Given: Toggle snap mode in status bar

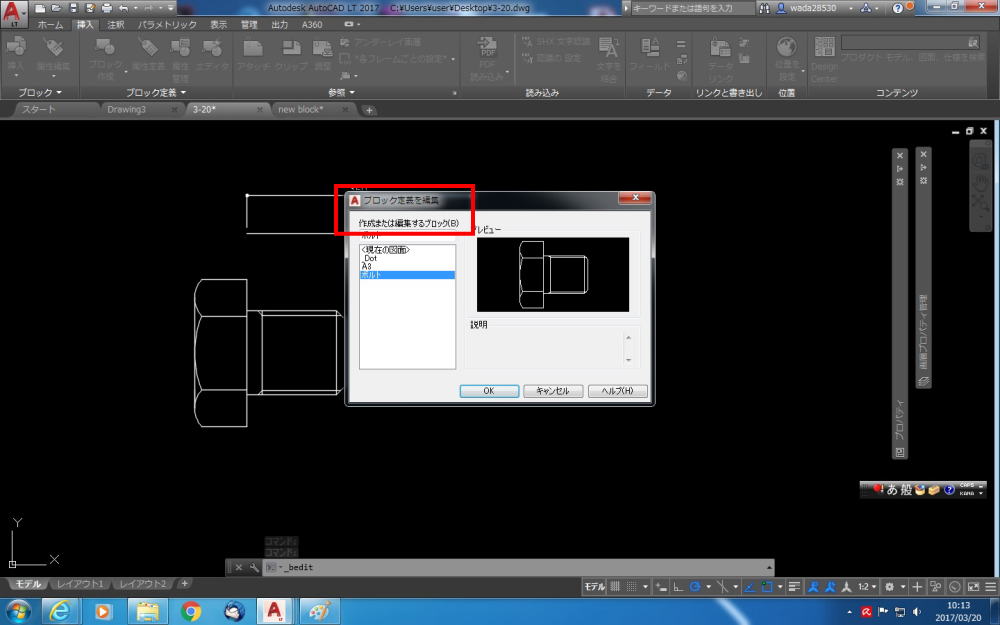Looking at the screenshot, I should pyautogui.click(x=631, y=587).
